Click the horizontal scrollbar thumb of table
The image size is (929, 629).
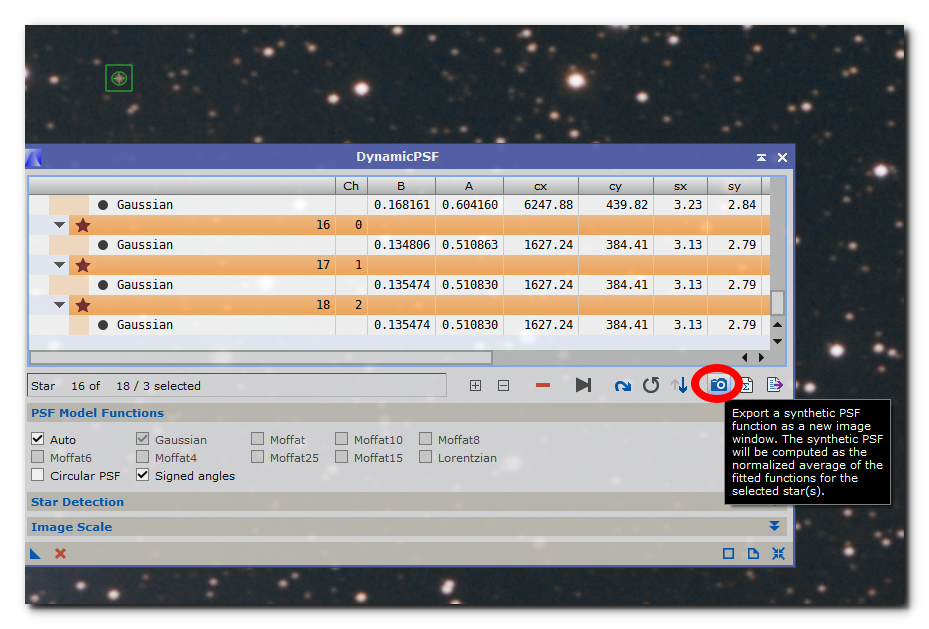261,357
